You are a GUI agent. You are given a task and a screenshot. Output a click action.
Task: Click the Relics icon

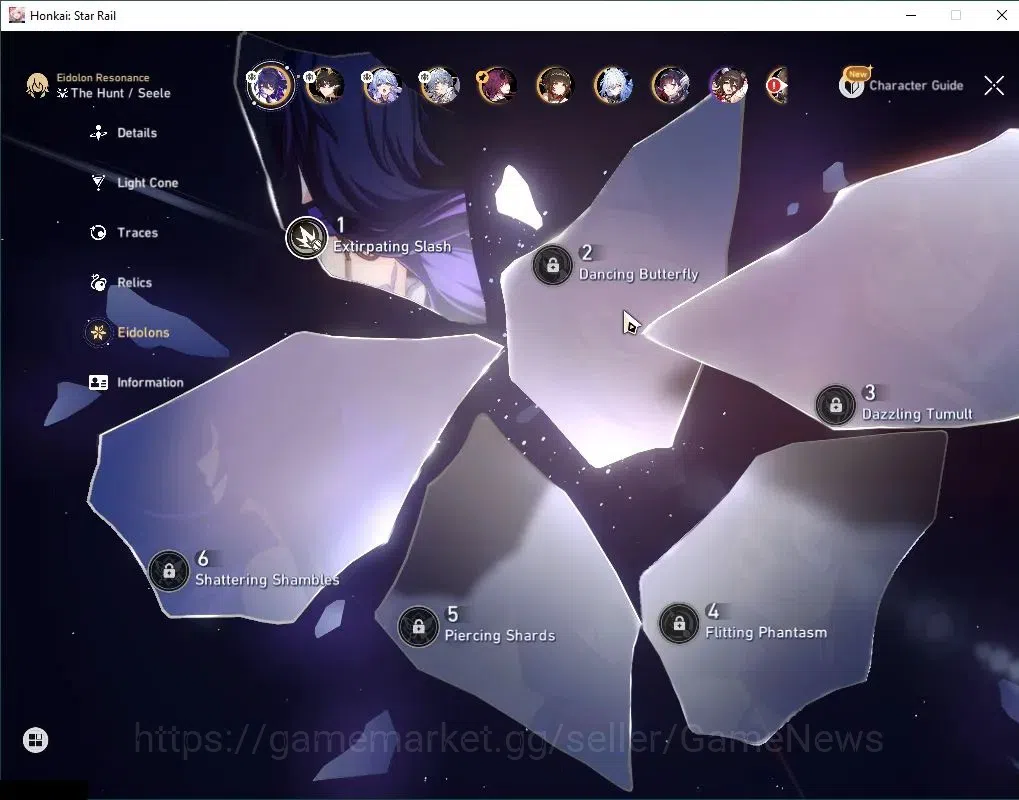click(98, 283)
